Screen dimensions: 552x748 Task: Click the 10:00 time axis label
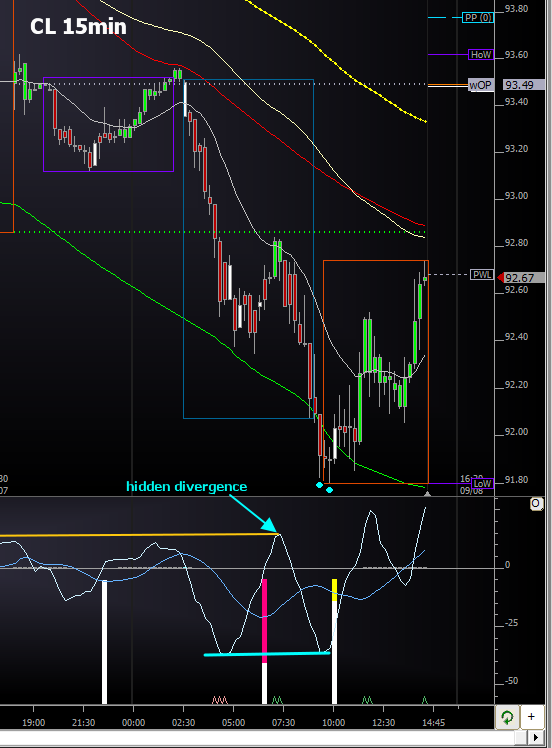(333, 723)
